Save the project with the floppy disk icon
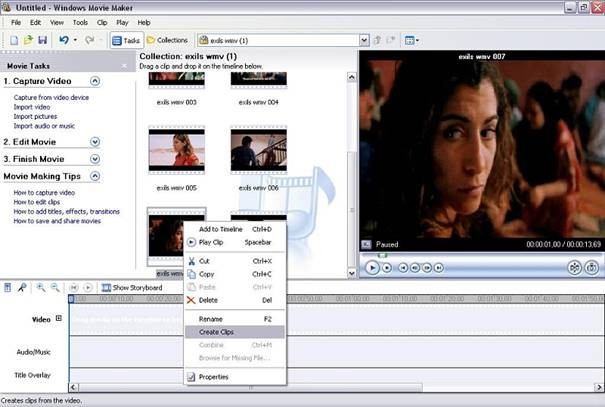 point(42,40)
